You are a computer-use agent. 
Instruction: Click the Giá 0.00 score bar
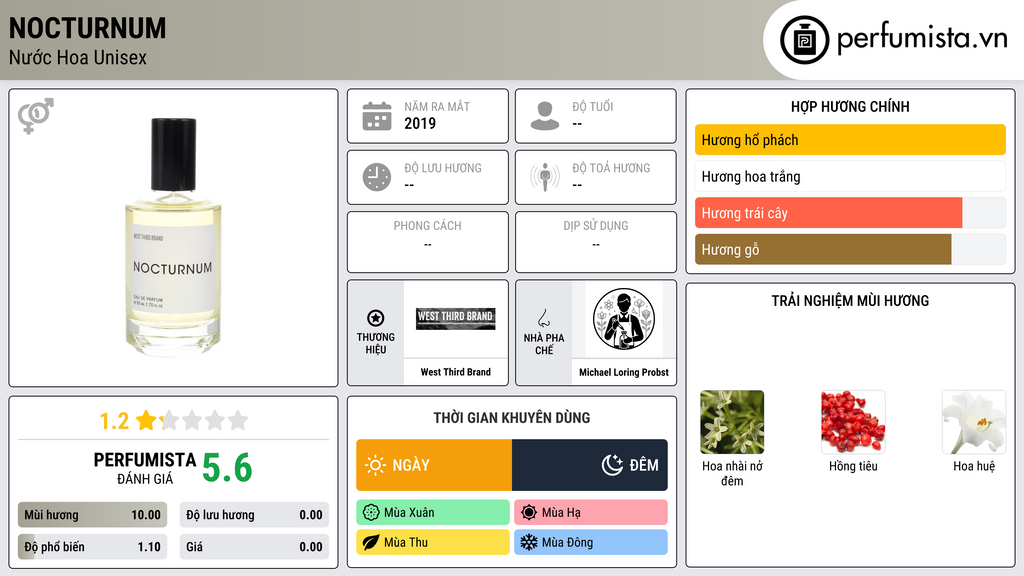(254, 547)
